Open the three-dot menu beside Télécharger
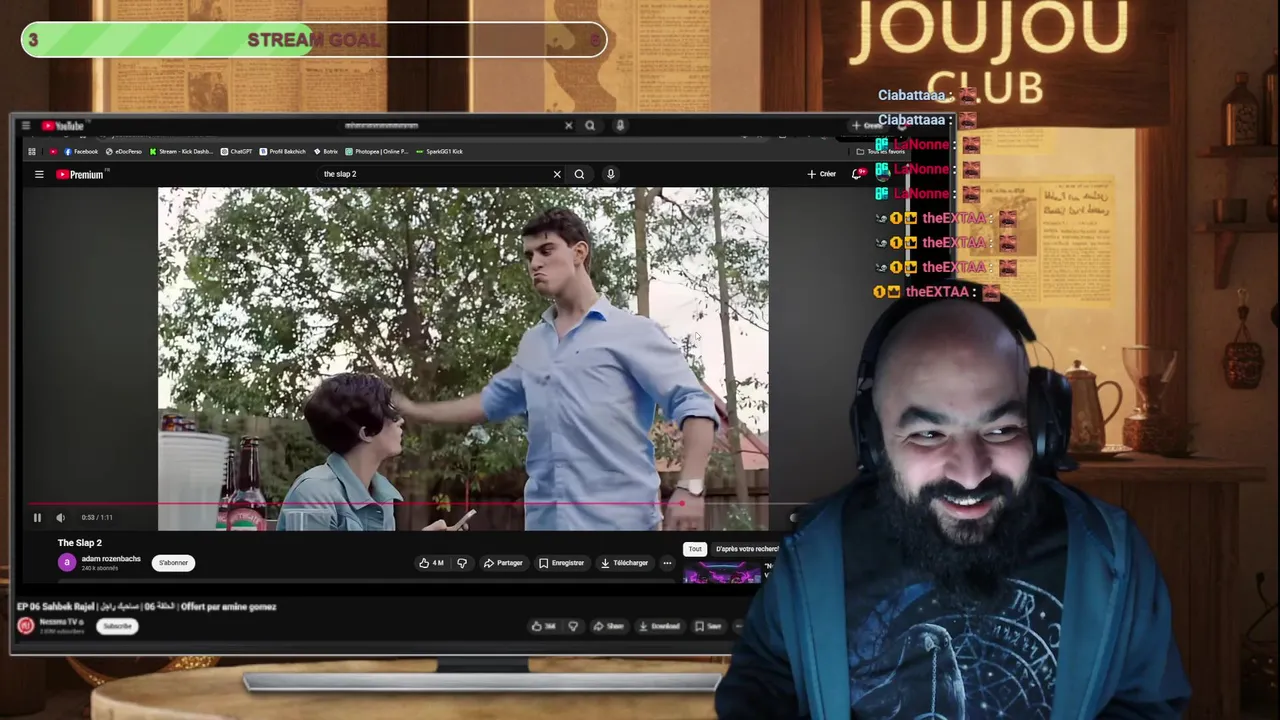 (x=667, y=563)
